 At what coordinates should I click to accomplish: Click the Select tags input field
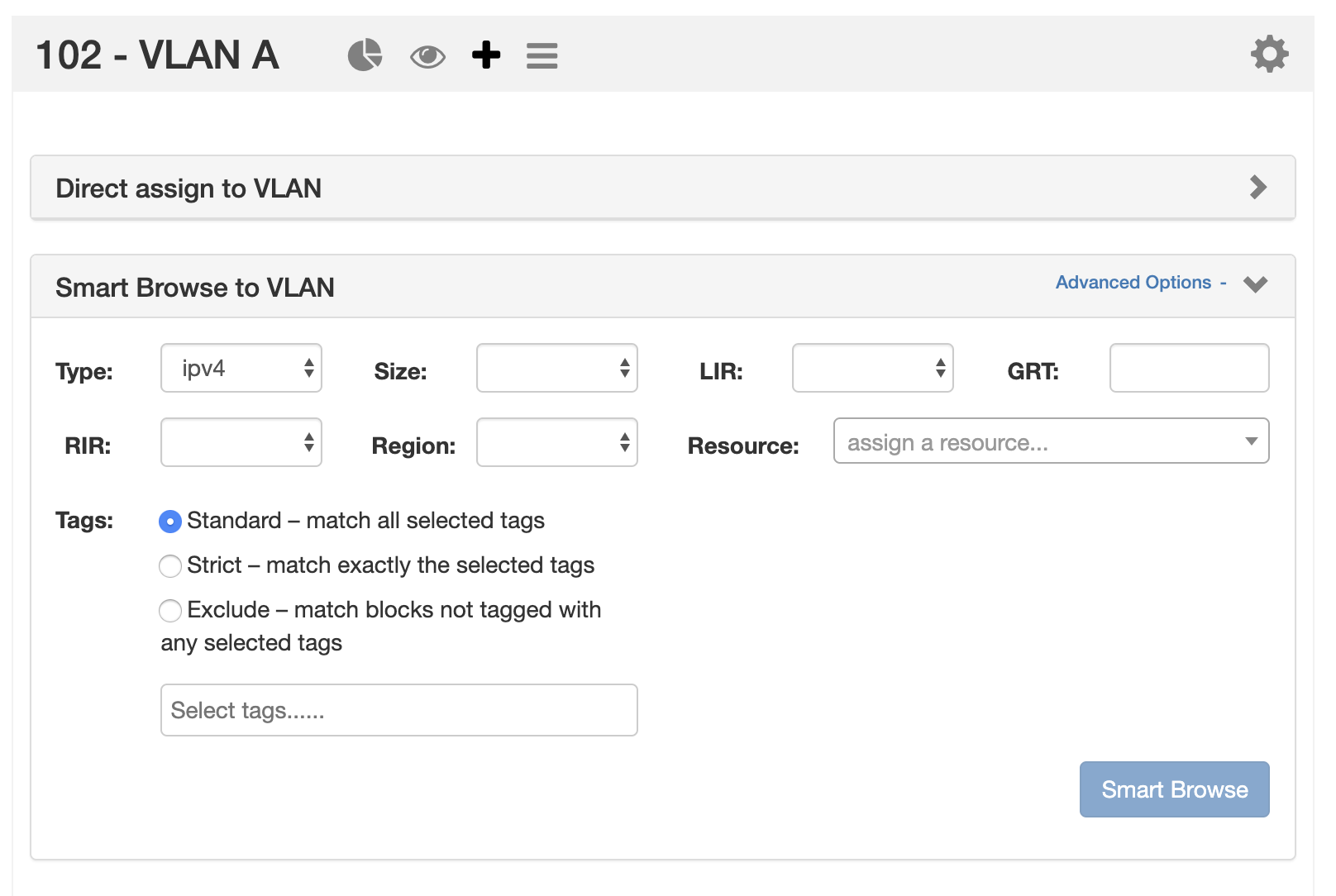tap(398, 710)
